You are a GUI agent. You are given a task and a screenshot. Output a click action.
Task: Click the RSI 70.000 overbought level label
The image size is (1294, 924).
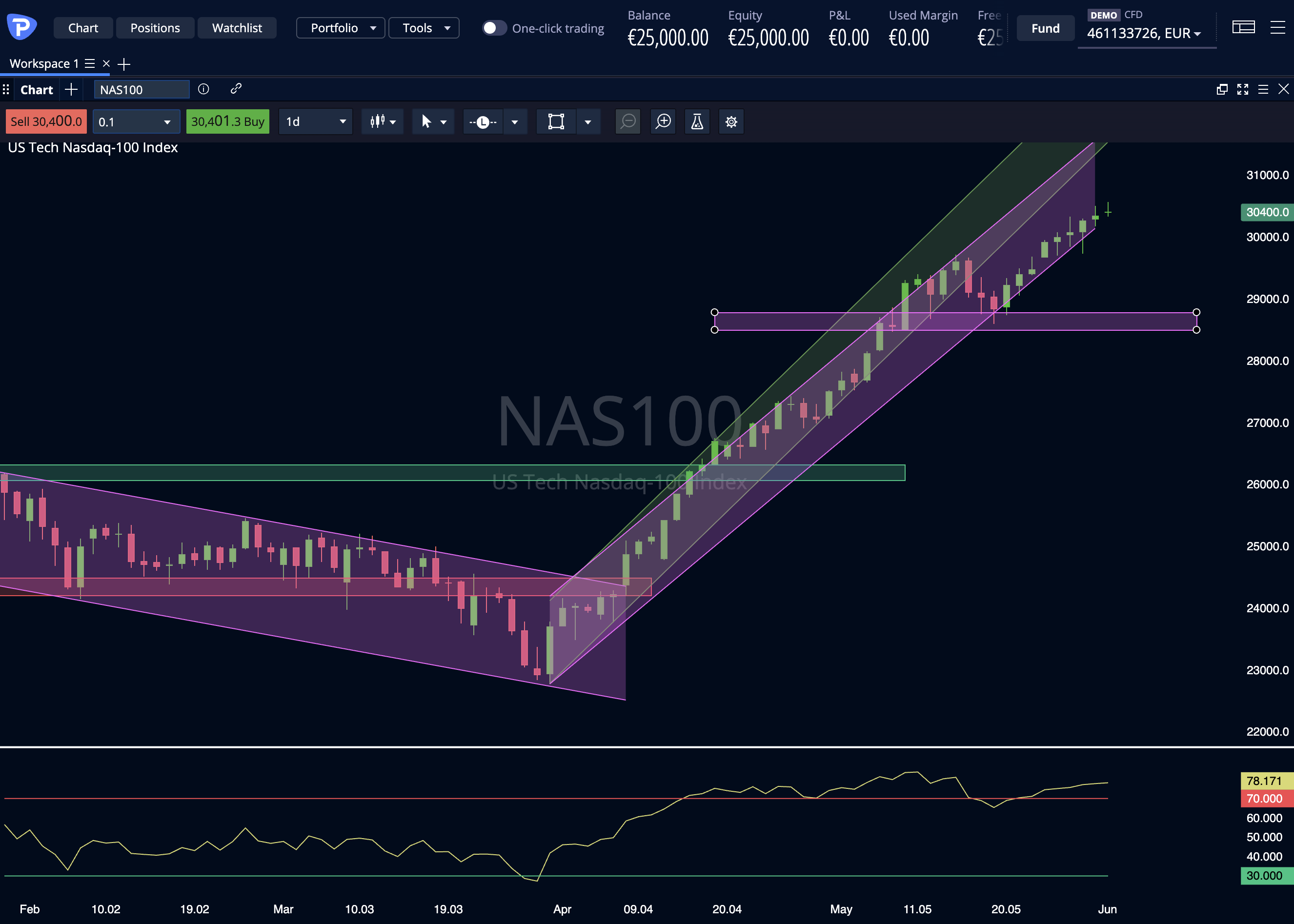[x=1267, y=798]
